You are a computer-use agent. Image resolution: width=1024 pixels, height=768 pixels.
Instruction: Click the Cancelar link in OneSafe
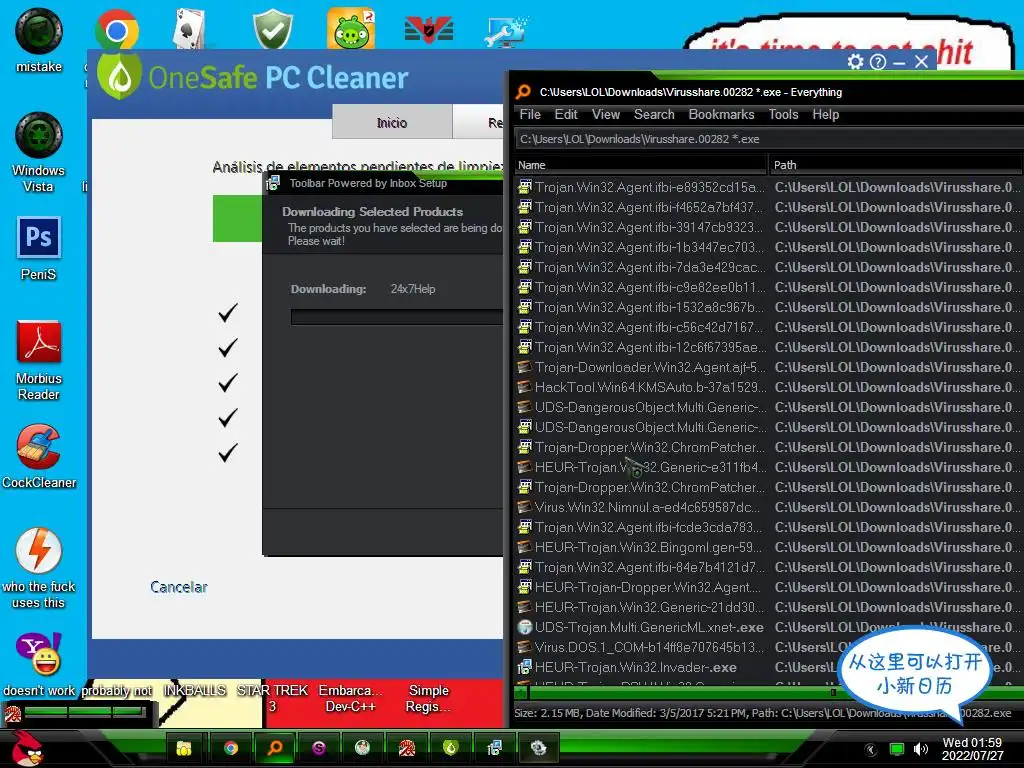[178, 587]
